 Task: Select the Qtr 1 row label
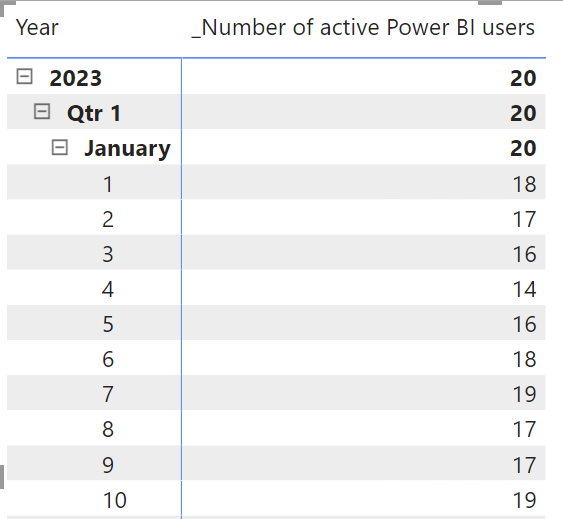point(94,113)
